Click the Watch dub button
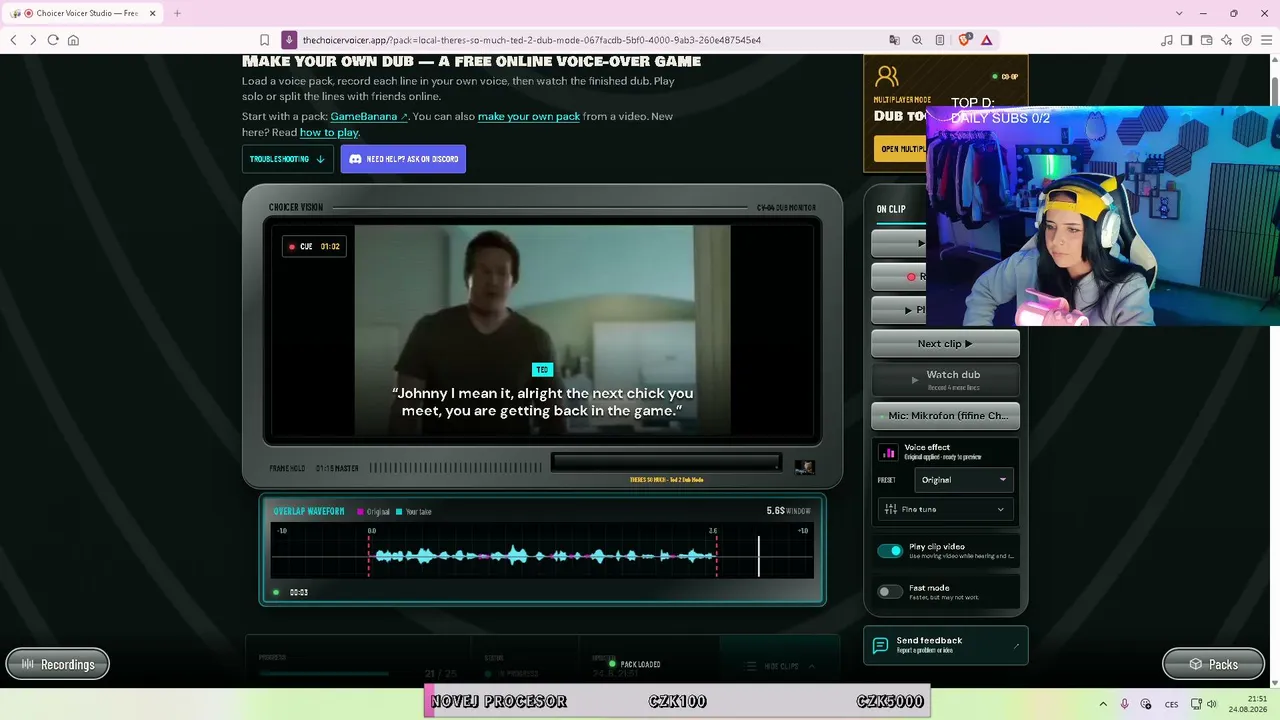Viewport: 1280px width, 720px height. 946,379
